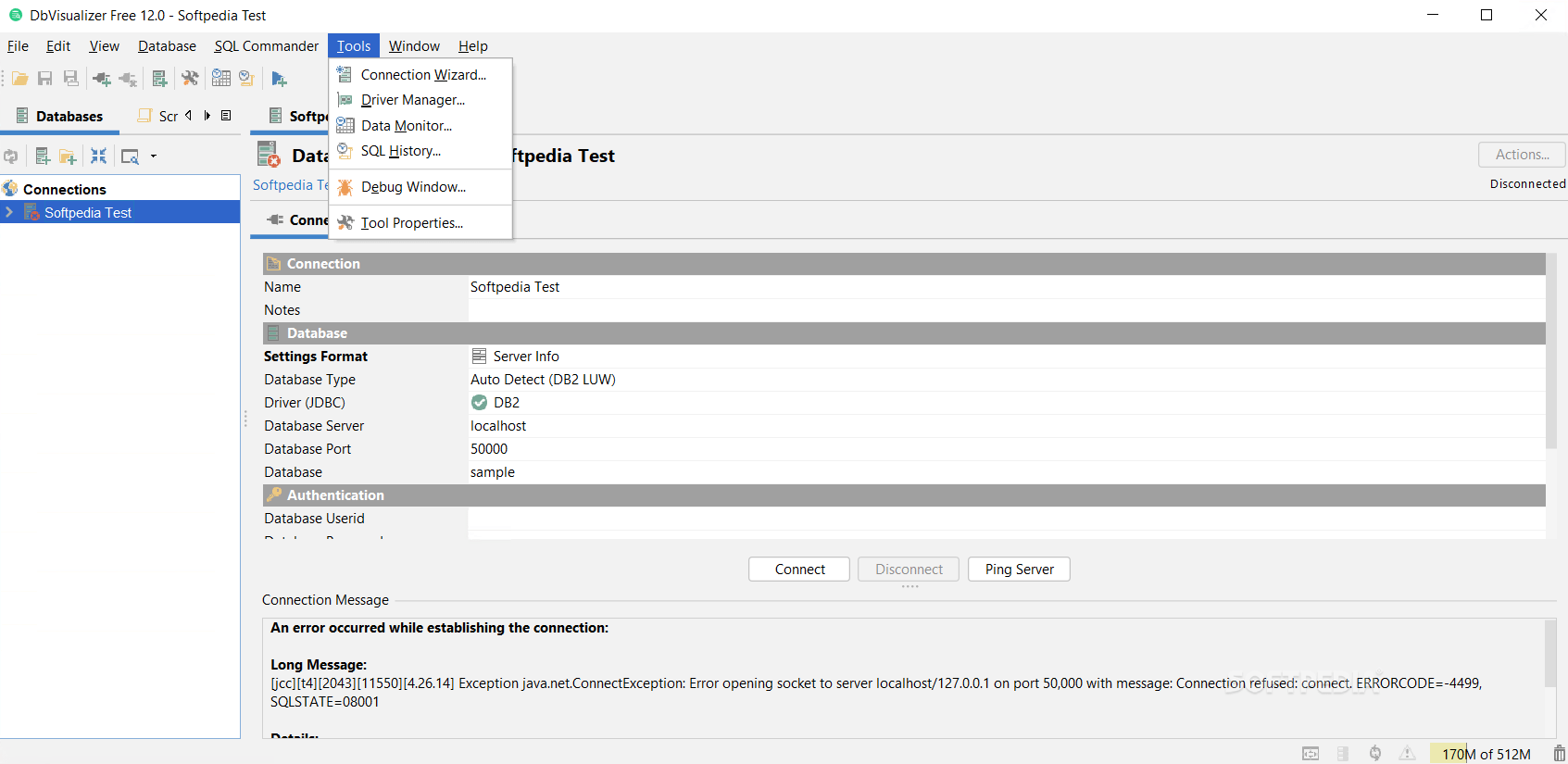Image resolution: width=1568 pixels, height=764 pixels.
Task: Click the auto-commit refresh icon in status bar
Action: pyautogui.click(x=1375, y=754)
